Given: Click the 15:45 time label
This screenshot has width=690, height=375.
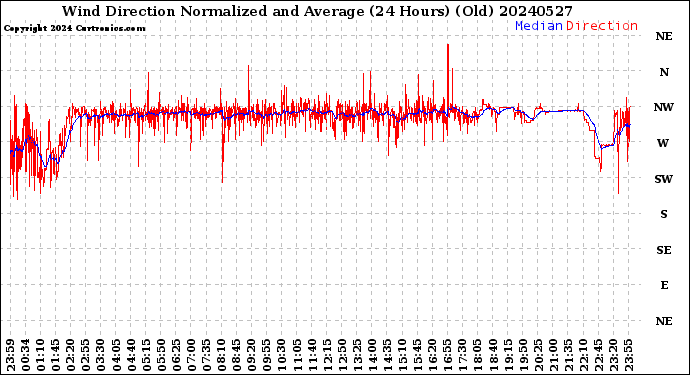Looking at the screenshot, I should point(417,355).
